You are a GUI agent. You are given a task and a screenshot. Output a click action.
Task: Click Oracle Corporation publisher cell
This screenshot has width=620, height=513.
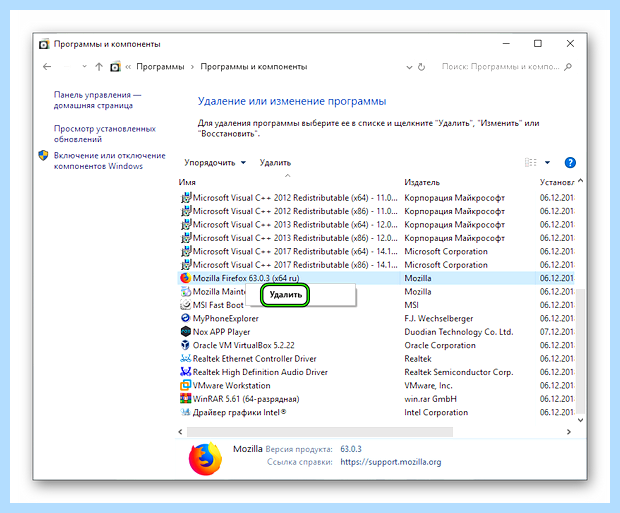pyautogui.click(x=440, y=345)
